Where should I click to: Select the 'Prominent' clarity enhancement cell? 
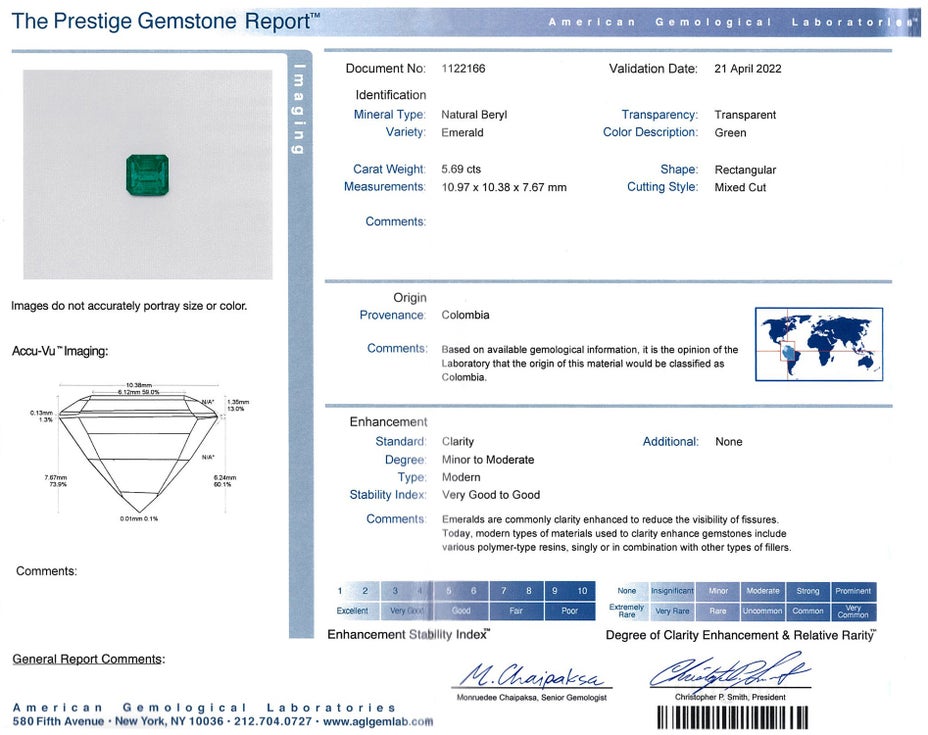(x=853, y=591)
